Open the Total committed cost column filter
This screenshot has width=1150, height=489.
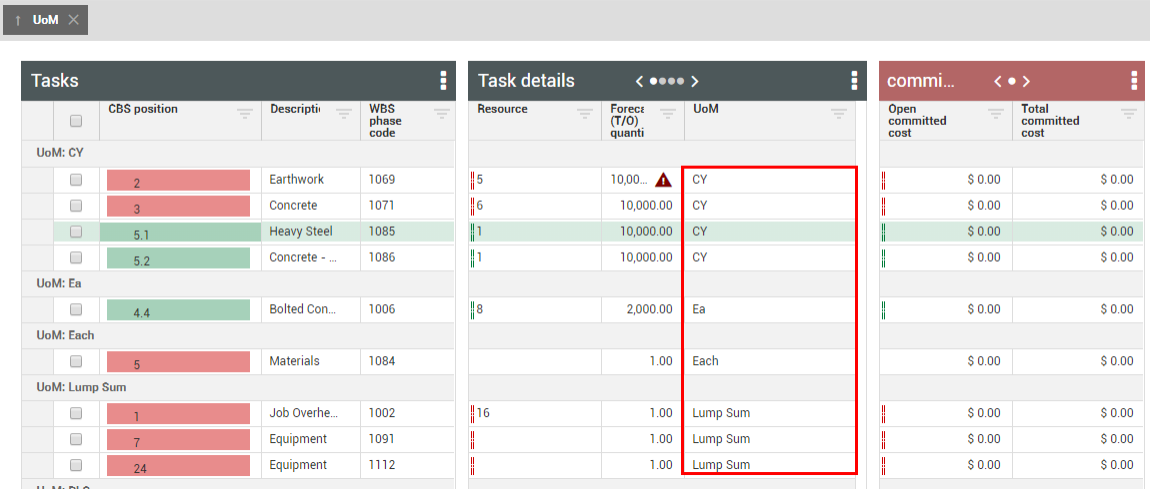click(1128, 113)
